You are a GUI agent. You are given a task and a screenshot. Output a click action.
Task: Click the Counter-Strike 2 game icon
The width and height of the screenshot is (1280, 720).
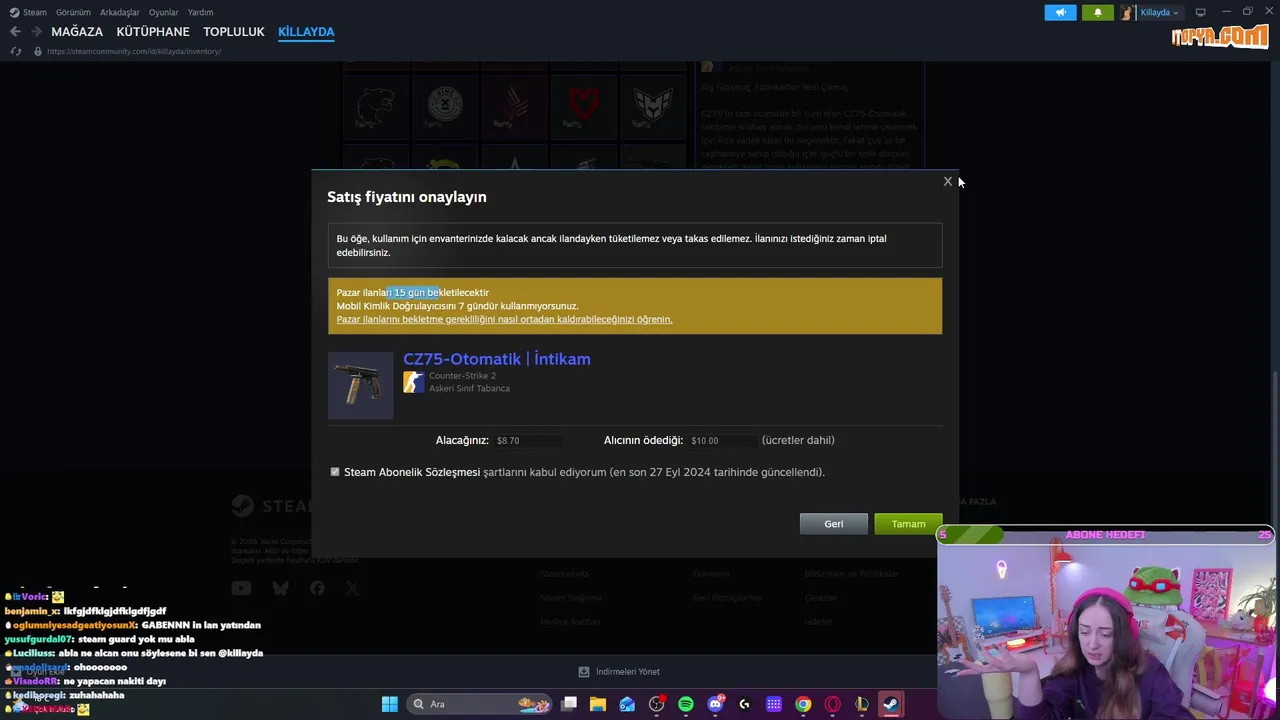pos(413,382)
